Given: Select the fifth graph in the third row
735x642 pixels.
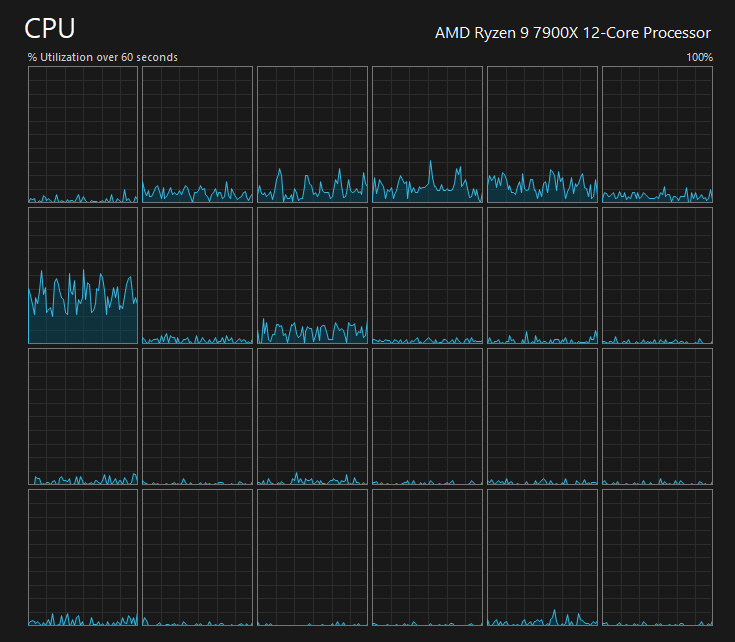Looking at the screenshot, I should point(542,417).
